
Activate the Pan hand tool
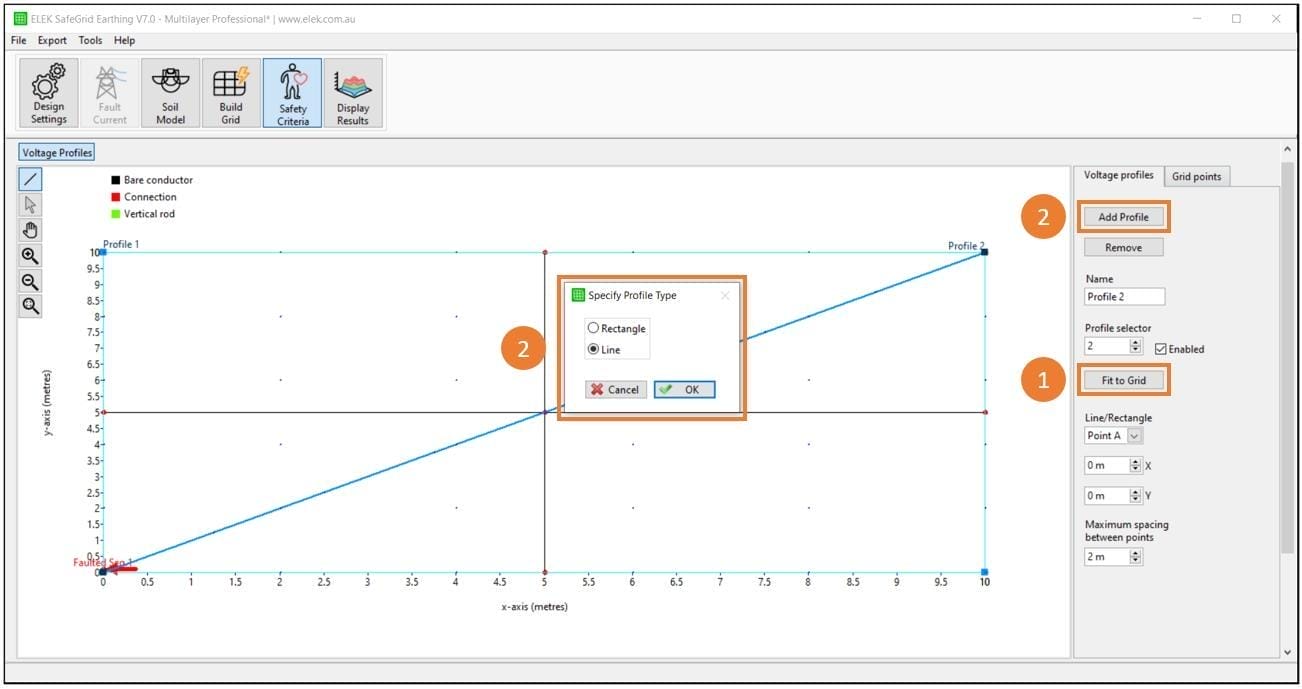point(30,229)
